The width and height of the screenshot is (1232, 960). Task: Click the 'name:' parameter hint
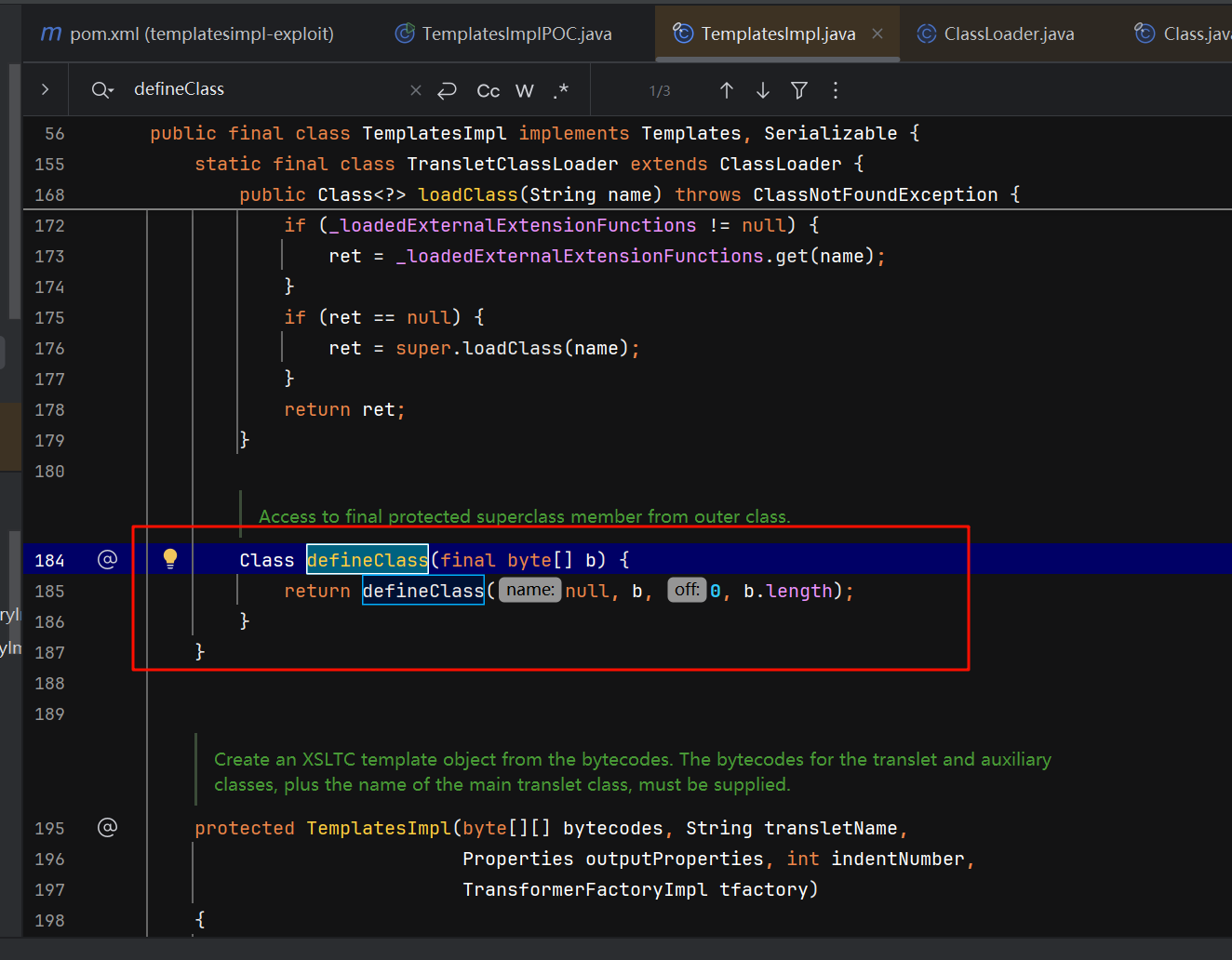click(x=530, y=590)
